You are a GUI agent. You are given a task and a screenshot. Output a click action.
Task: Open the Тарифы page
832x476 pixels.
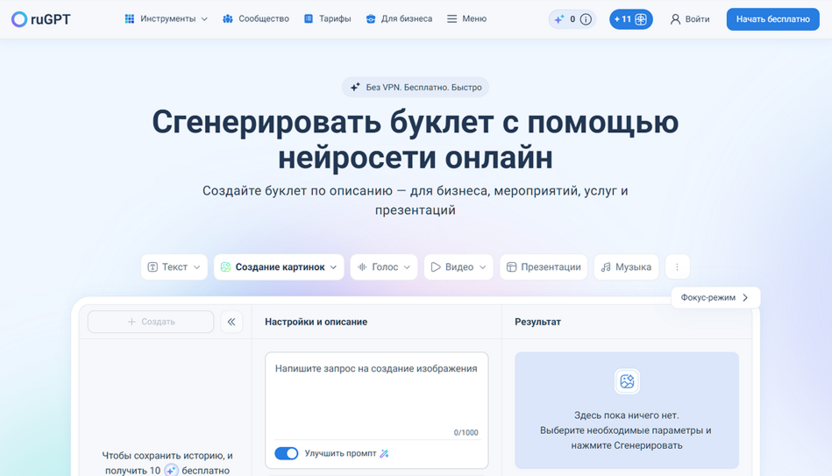point(327,19)
